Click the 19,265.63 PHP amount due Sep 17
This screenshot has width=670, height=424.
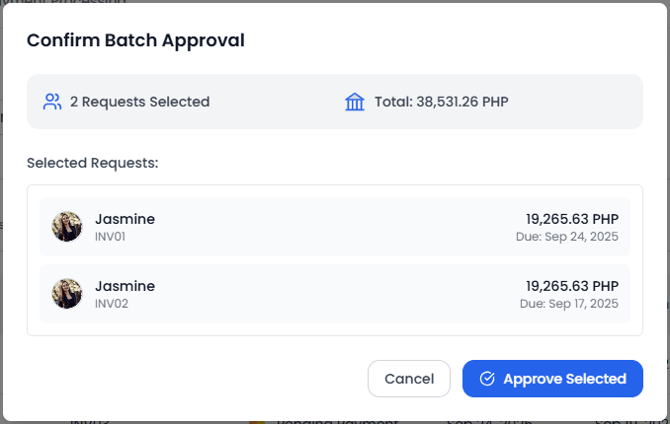pyautogui.click(x=572, y=286)
